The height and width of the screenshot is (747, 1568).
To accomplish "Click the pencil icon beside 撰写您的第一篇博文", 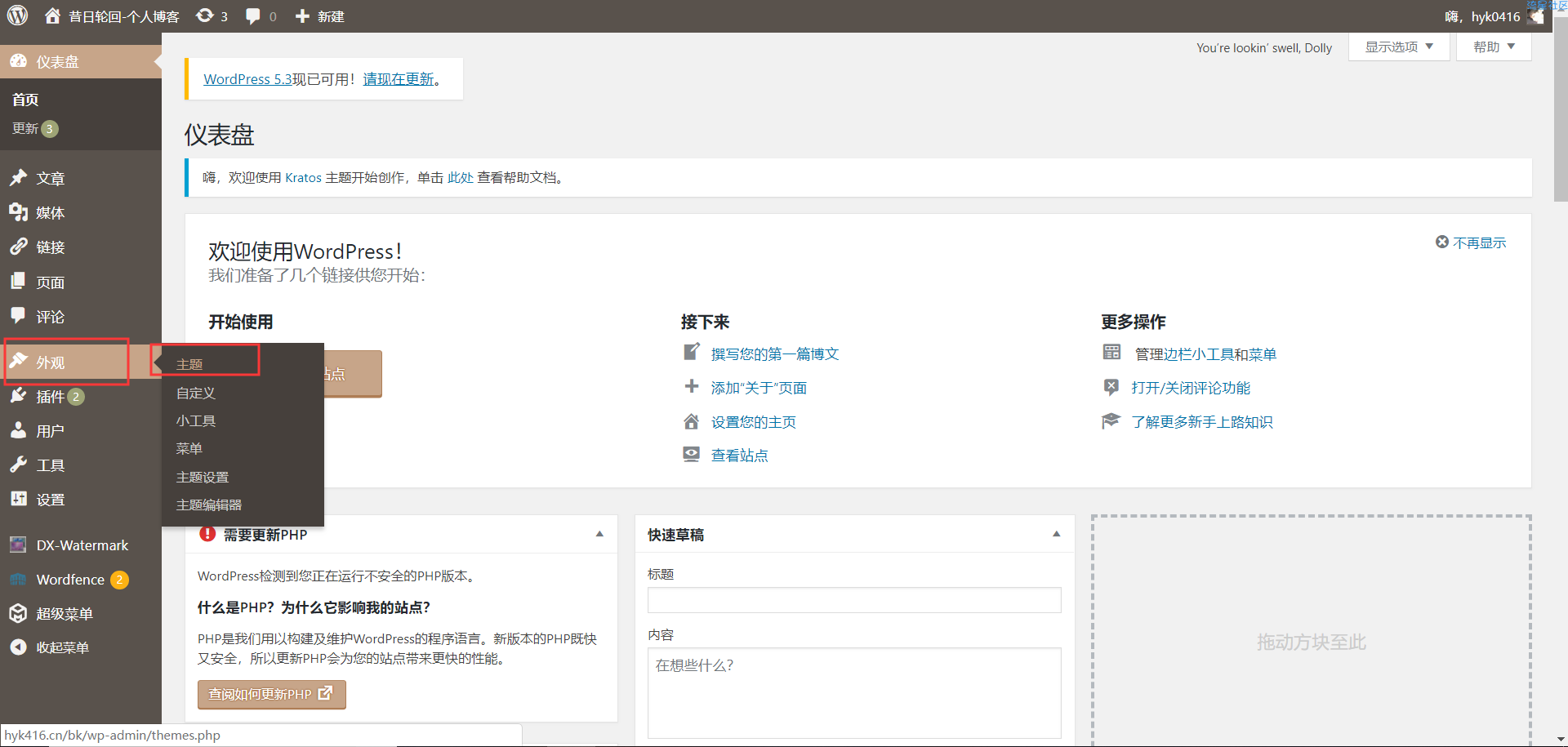I will pyautogui.click(x=692, y=352).
